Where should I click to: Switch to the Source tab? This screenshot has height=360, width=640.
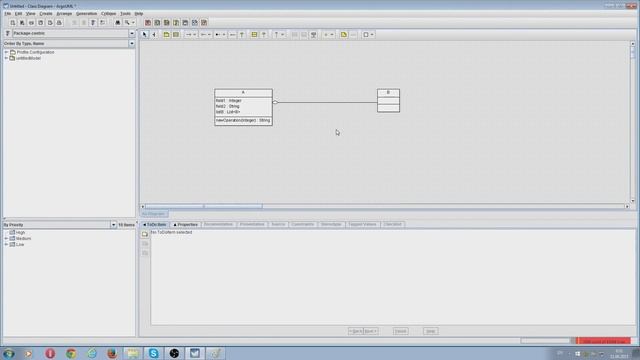[278, 224]
